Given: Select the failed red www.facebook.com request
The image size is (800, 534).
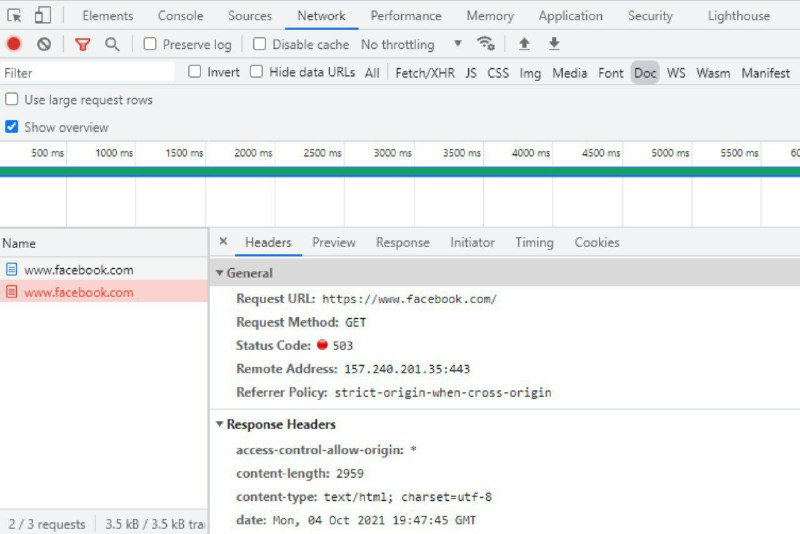Looking at the screenshot, I should [104, 292].
